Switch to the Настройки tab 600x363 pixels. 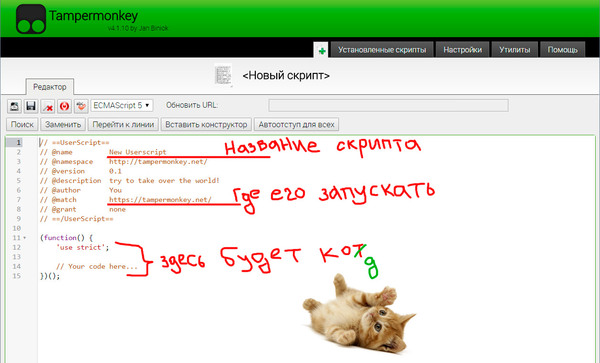[x=462, y=50]
